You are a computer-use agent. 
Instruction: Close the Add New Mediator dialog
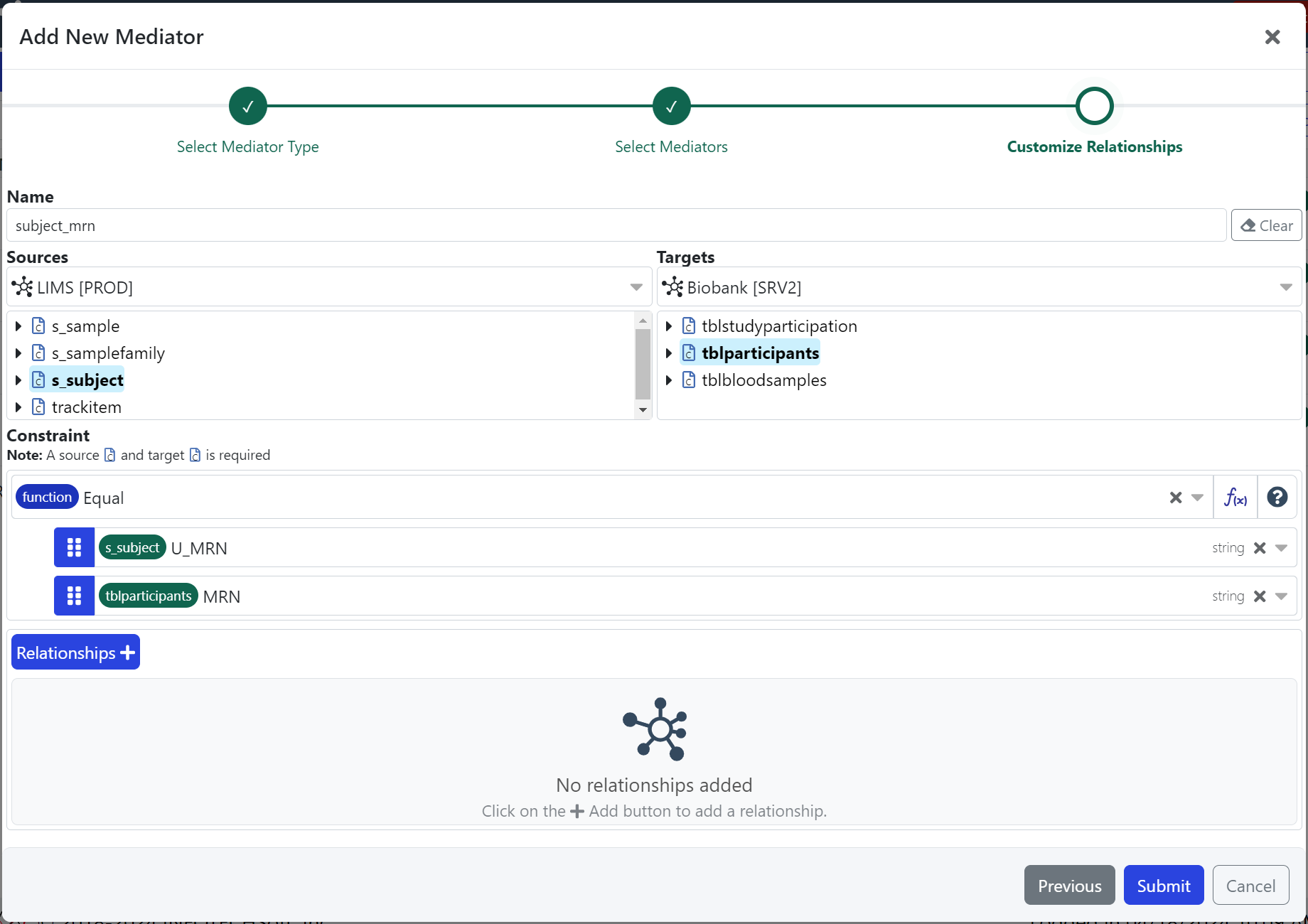[x=1272, y=37]
